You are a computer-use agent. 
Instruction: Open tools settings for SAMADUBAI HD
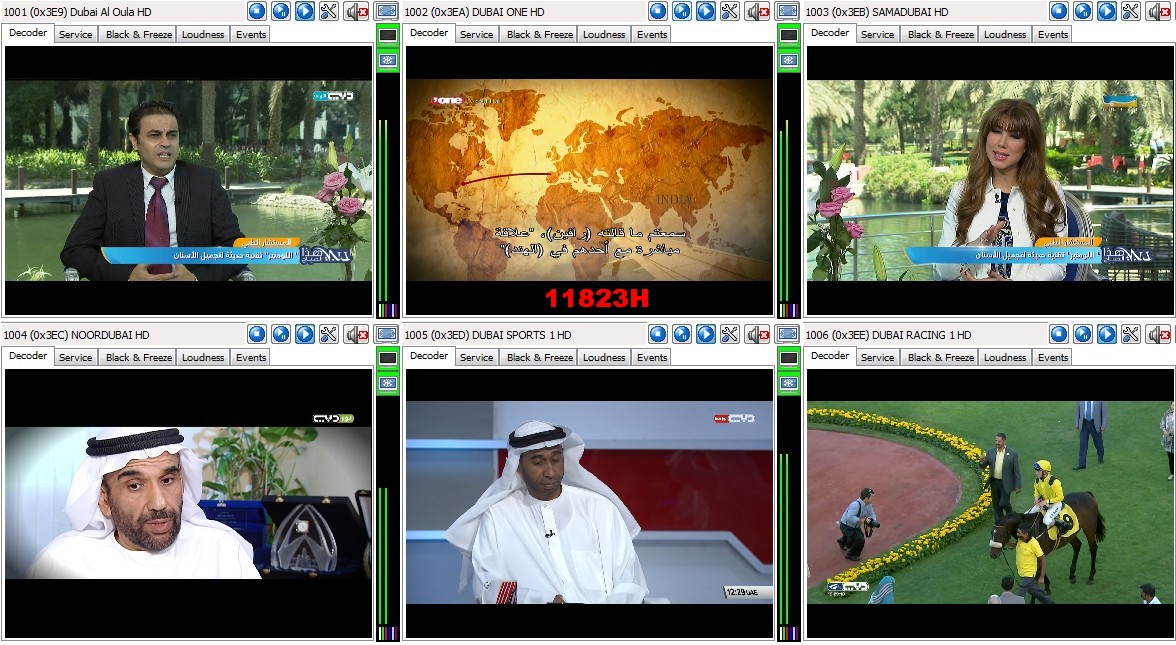pyautogui.click(x=1131, y=11)
